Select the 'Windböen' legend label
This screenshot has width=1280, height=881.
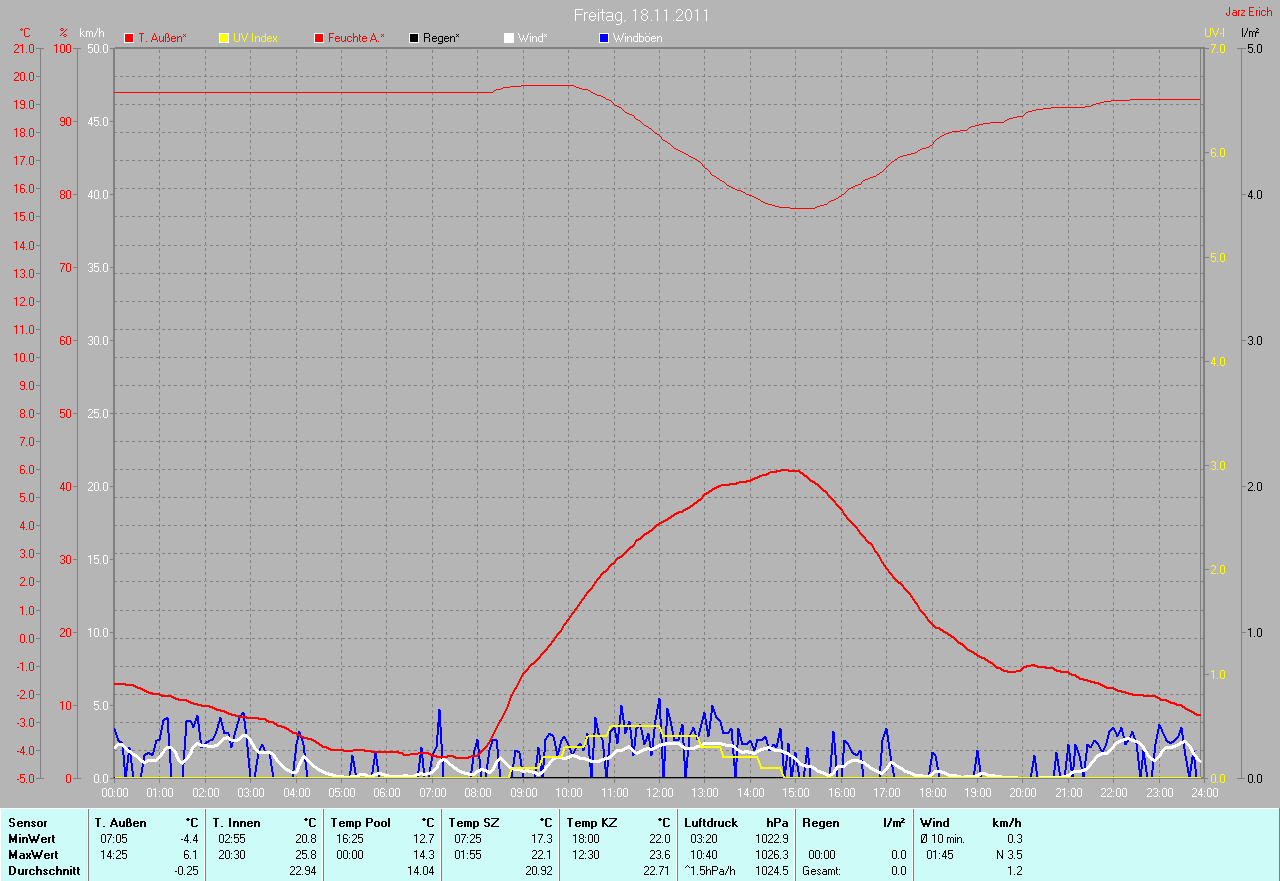tap(637, 38)
